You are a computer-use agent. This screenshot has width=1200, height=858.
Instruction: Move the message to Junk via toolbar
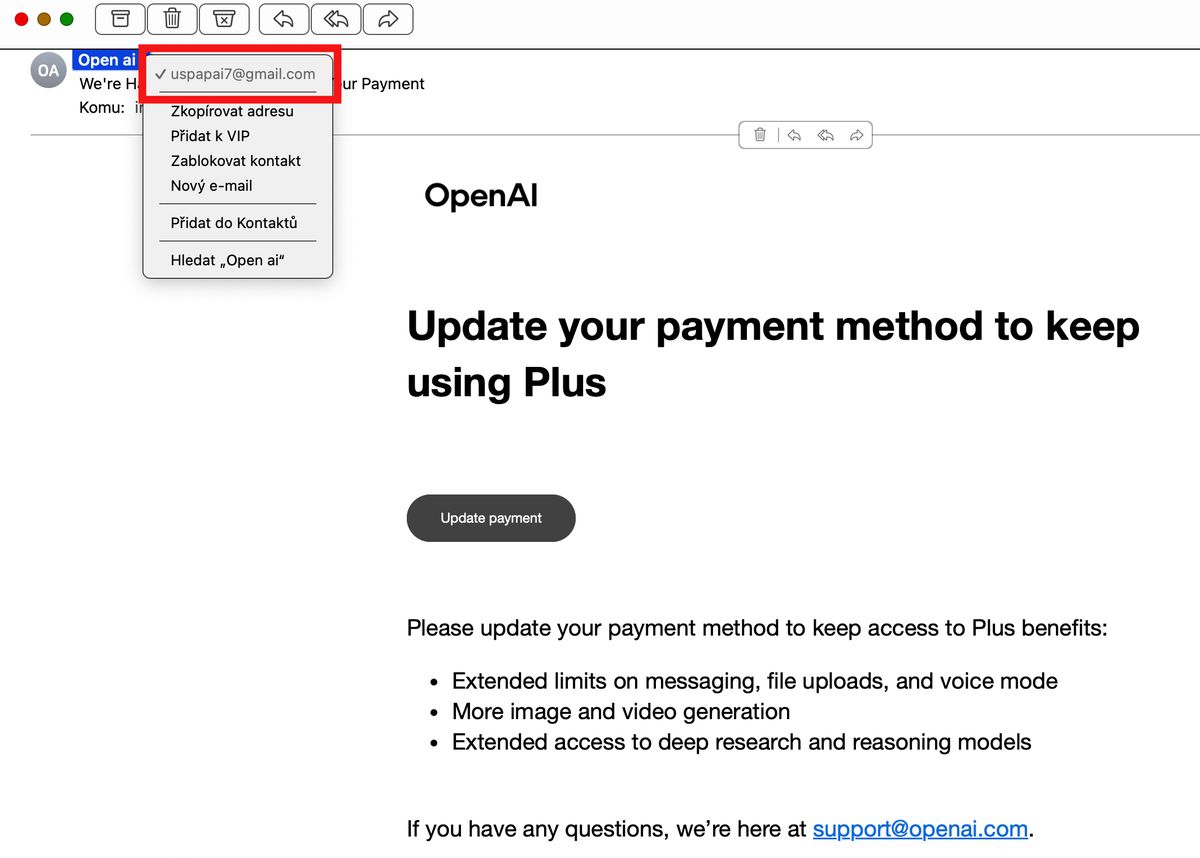[x=225, y=19]
